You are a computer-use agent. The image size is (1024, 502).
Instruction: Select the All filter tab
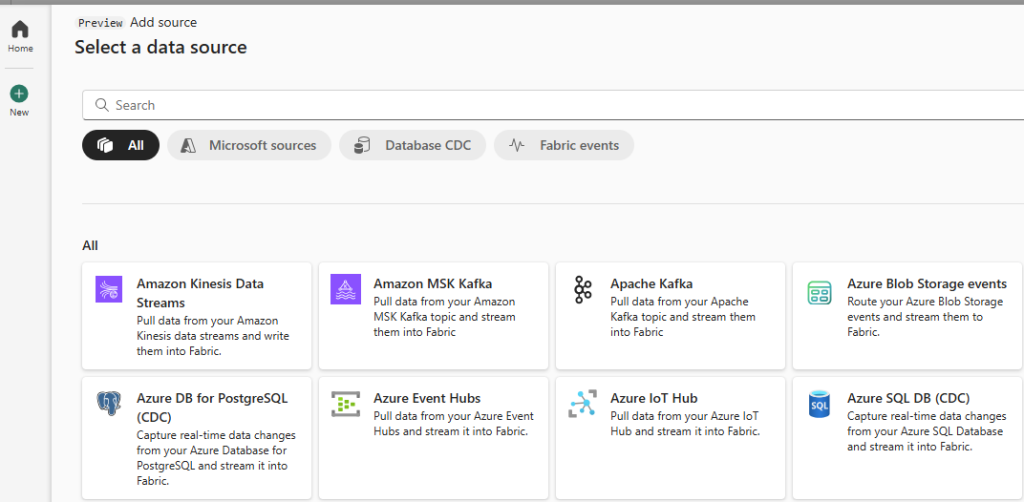[x=121, y=145]
